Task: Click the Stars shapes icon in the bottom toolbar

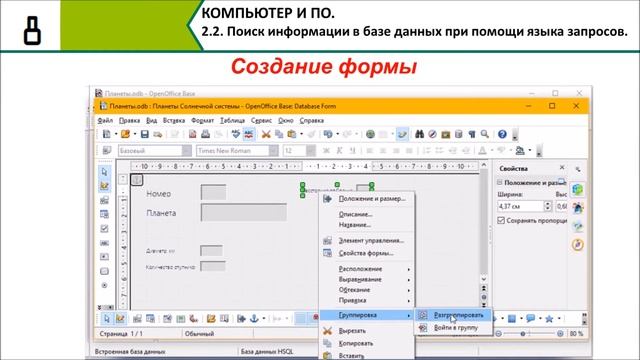Action: click(549, 318)
